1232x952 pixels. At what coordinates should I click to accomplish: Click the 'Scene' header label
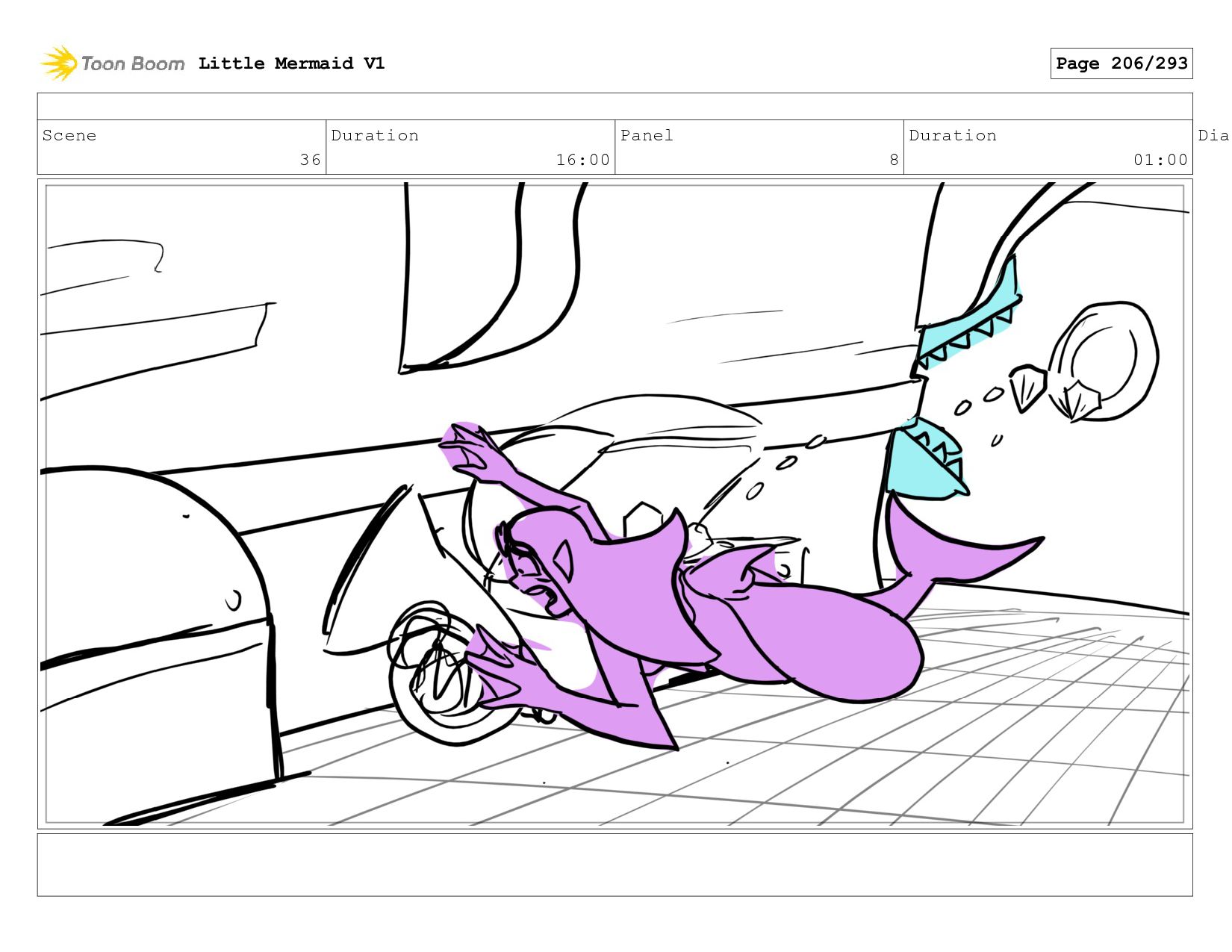pyautogui.click(x=69, y=135)
